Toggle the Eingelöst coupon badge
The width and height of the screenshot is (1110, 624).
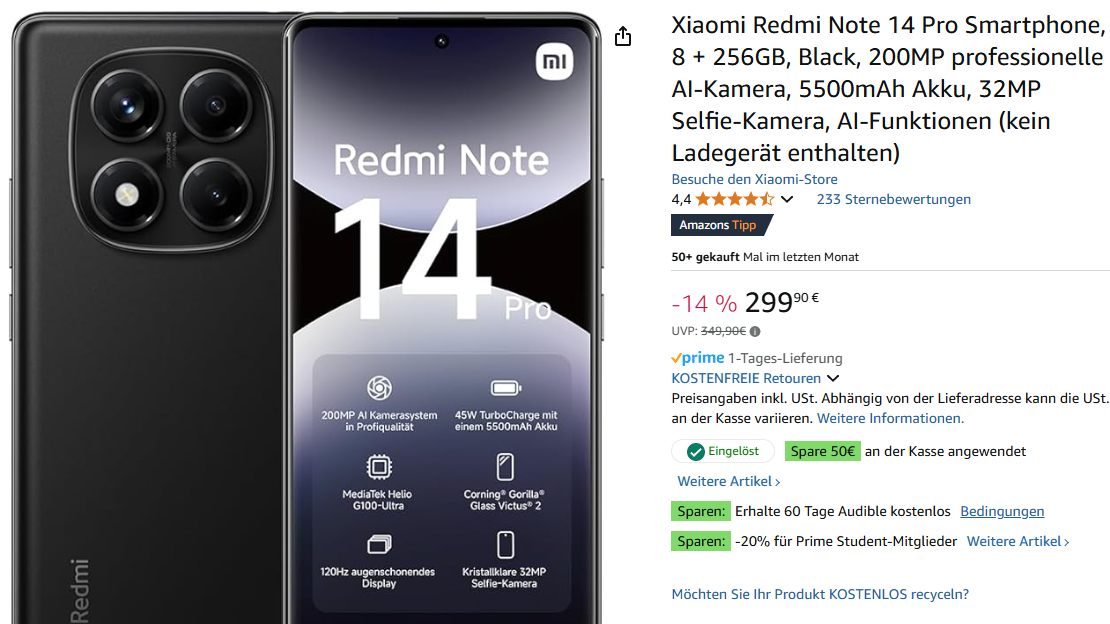coord(723,451)
